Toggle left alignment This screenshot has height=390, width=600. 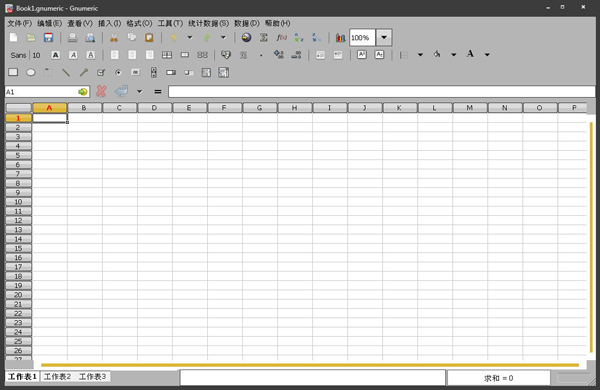pos(114,55)
